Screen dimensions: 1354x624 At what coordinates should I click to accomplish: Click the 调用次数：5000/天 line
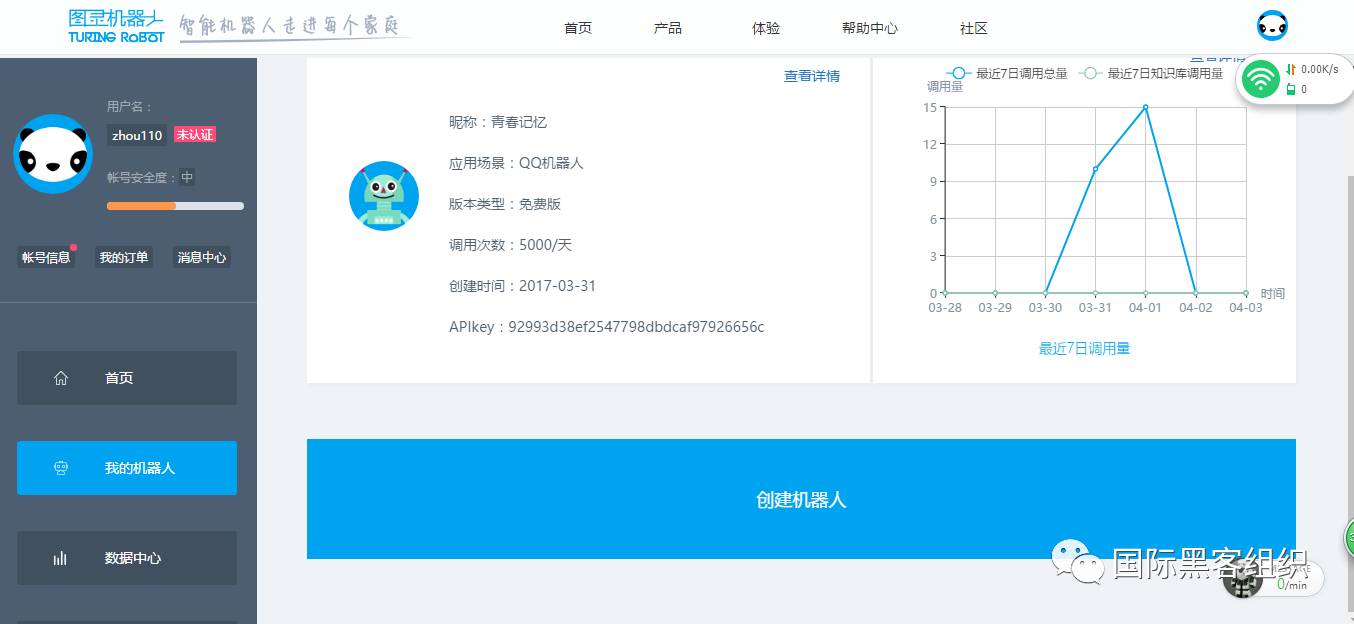click(510, 245)
